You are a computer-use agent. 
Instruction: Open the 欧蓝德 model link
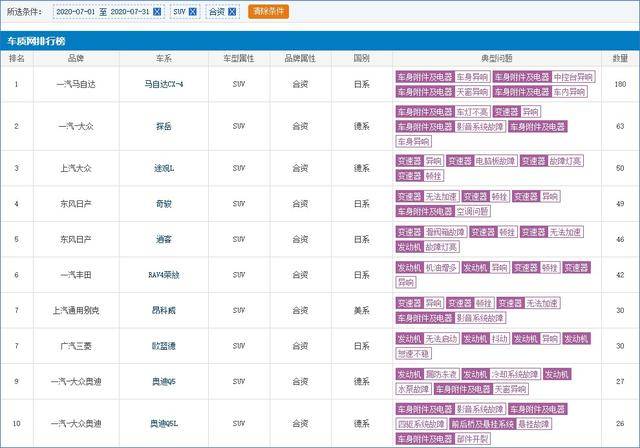[164, 346]
